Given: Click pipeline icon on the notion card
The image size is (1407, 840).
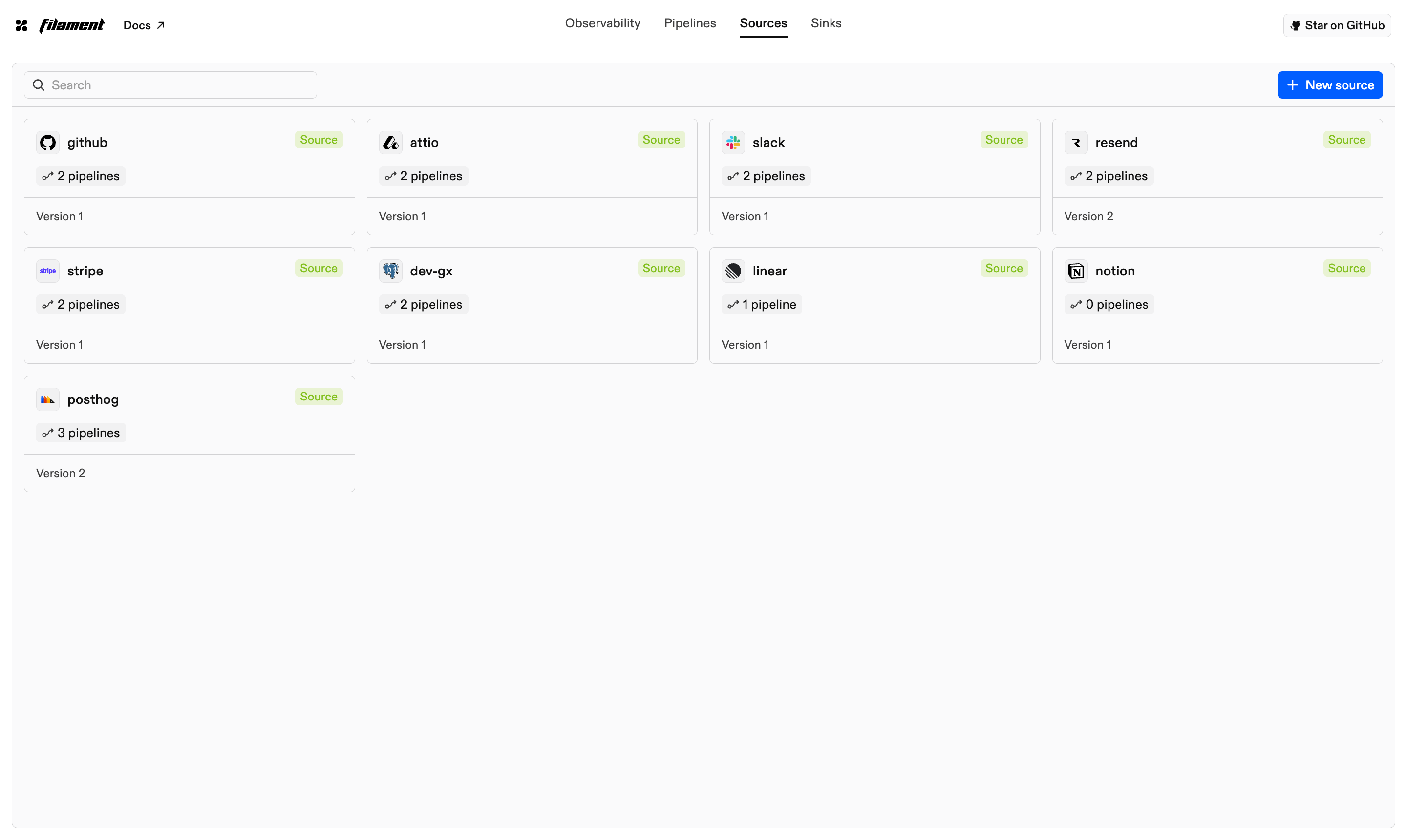Looking at the screenshot, I should pyautogui.click(x=1076, y=305).
